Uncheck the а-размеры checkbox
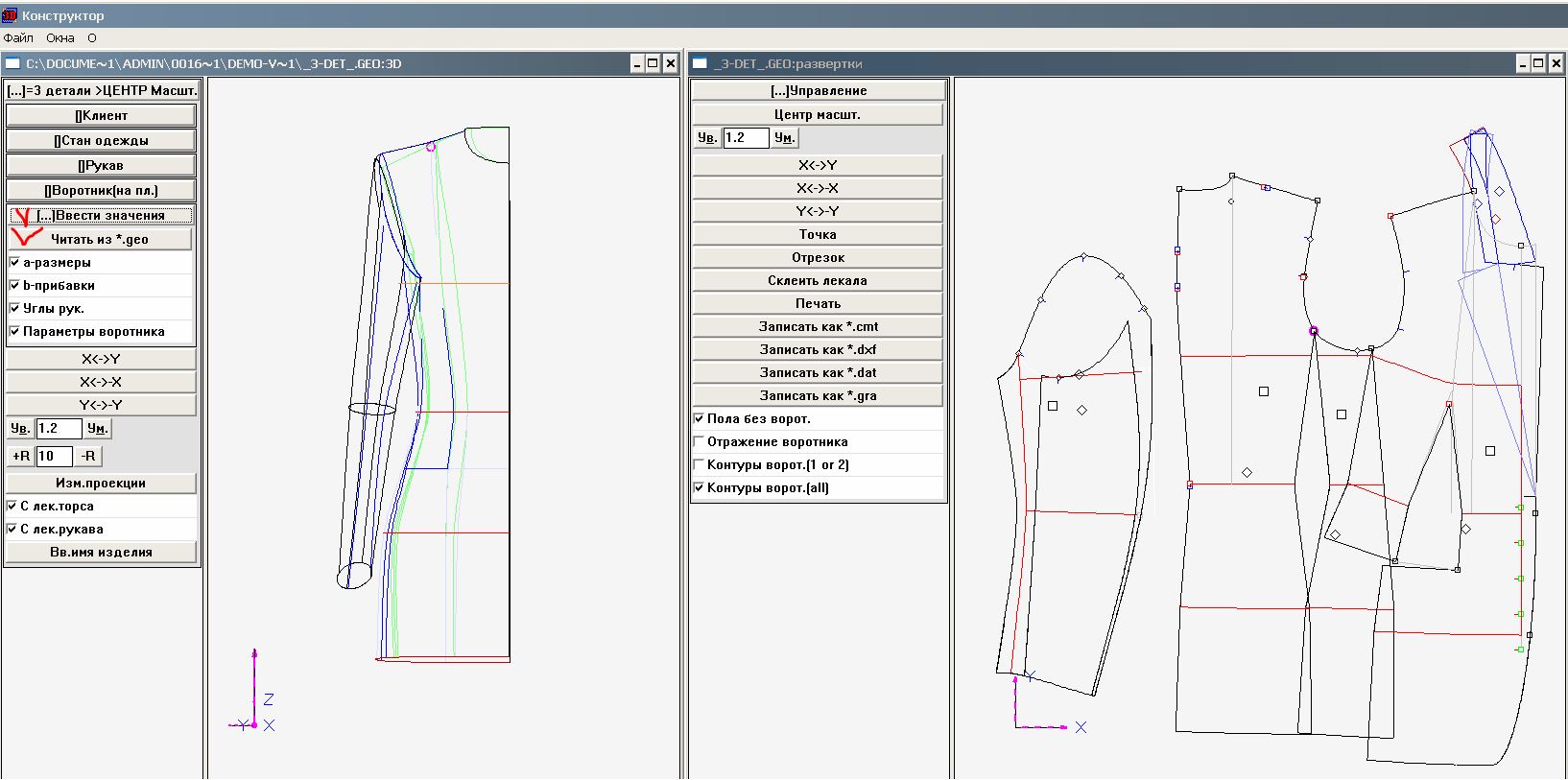 (x=14, y=262)
